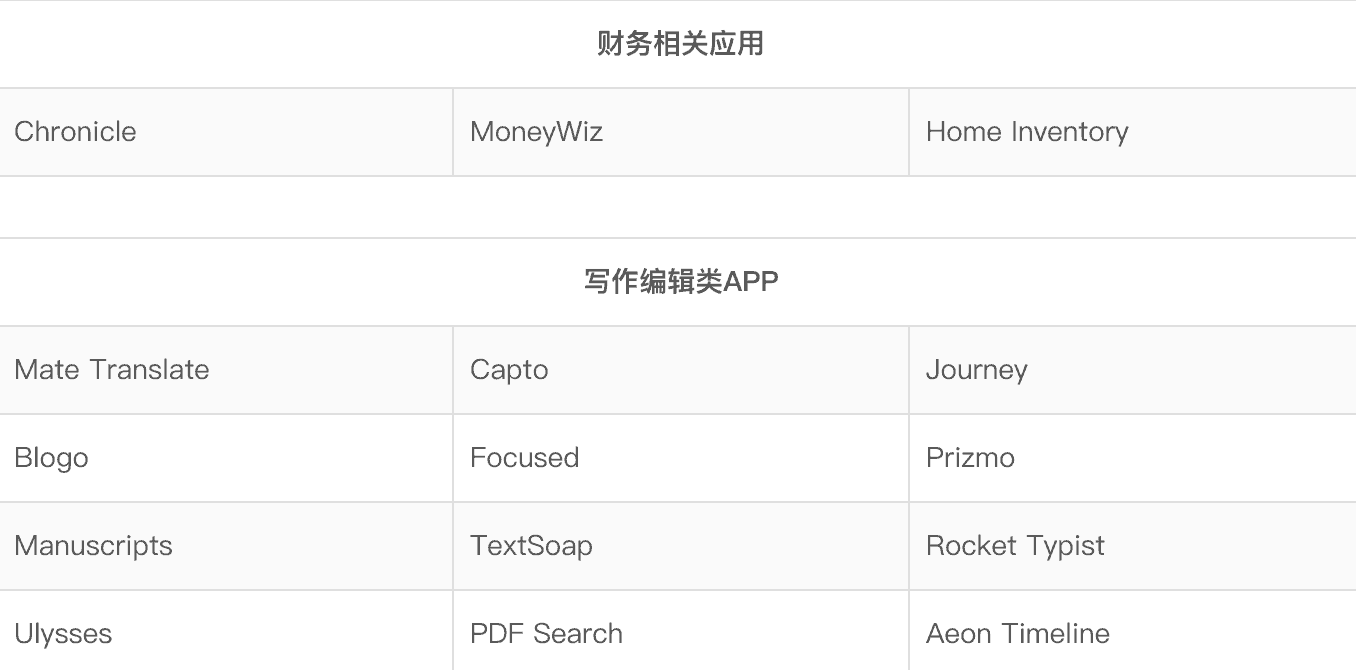This screenshot has width=1356, height=670.
Task: Select the PDF Search cell
Action: click(x=546, y=634)
